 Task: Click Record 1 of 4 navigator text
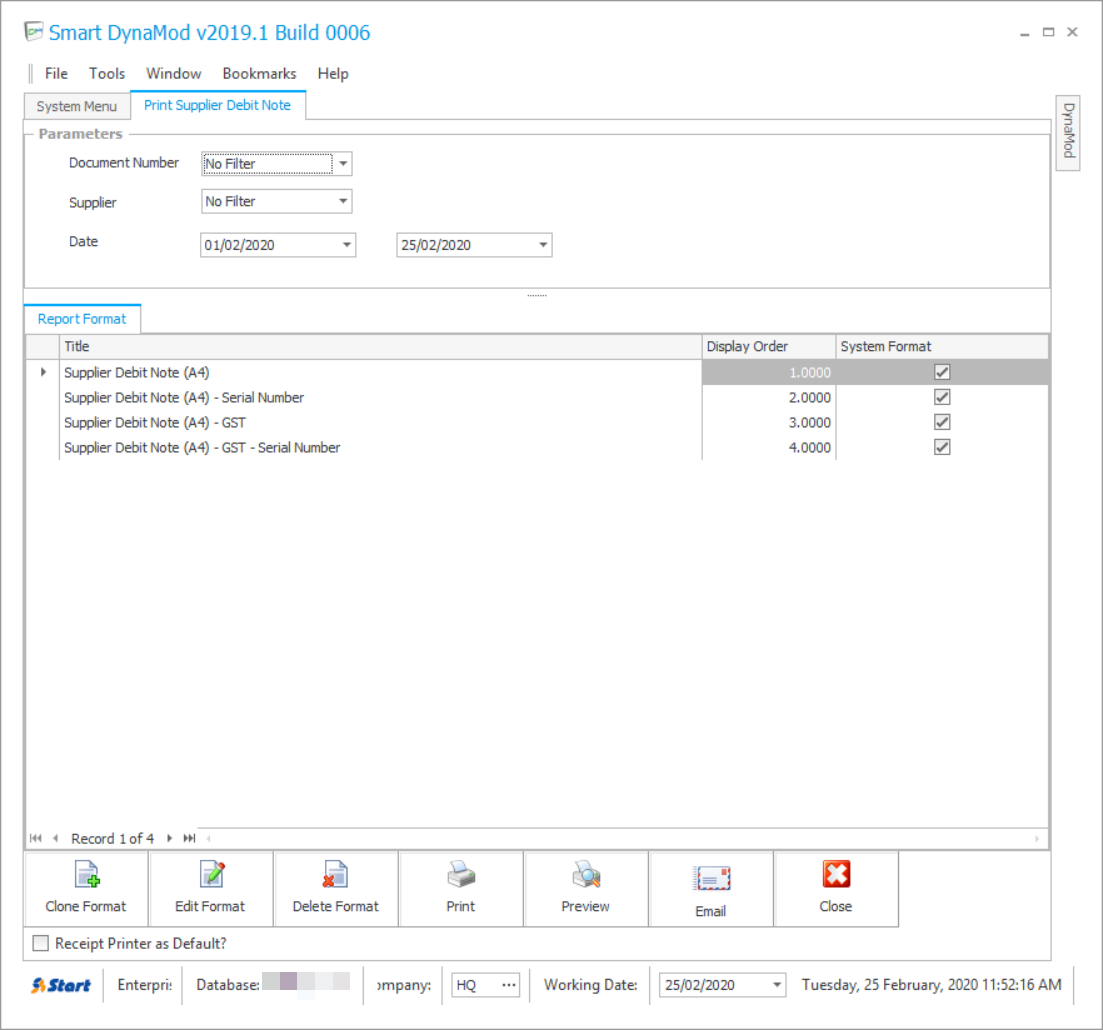click(113, 839)
